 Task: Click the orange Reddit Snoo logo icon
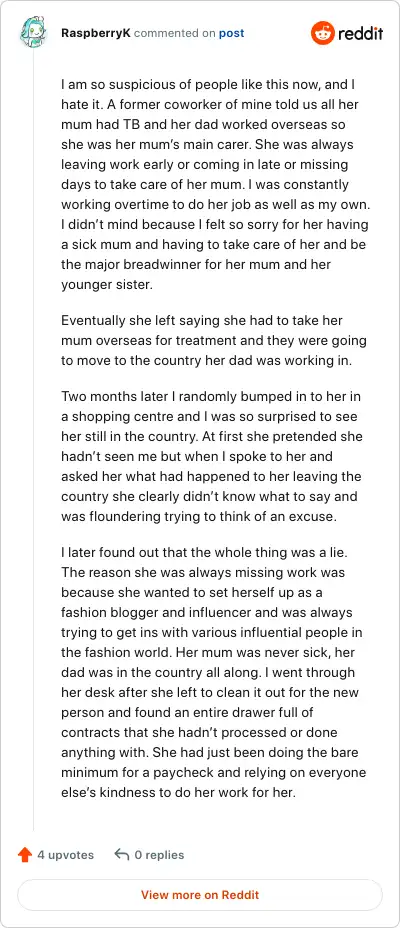coord(322,33)
